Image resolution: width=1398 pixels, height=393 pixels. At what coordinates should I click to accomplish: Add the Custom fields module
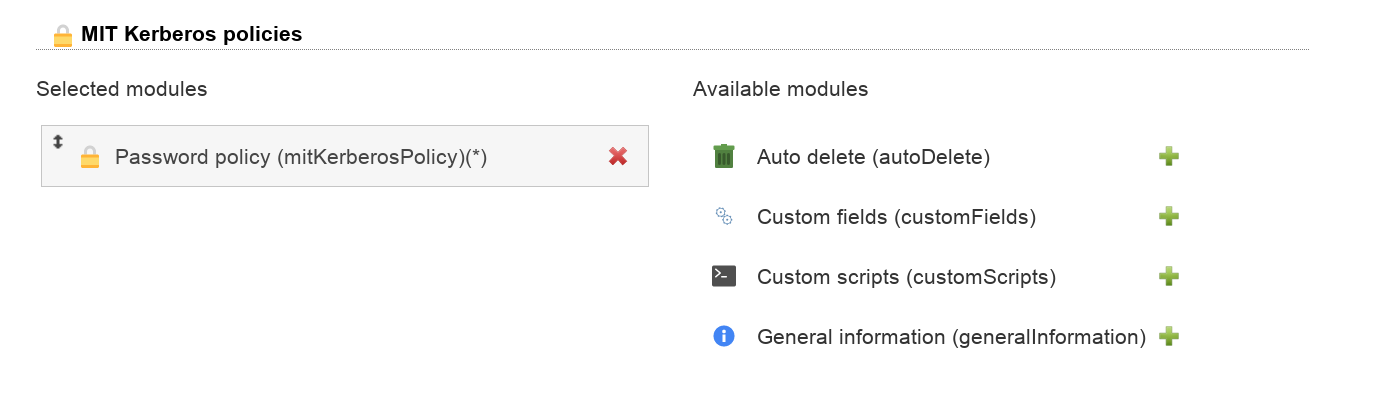pos(1168,217)
